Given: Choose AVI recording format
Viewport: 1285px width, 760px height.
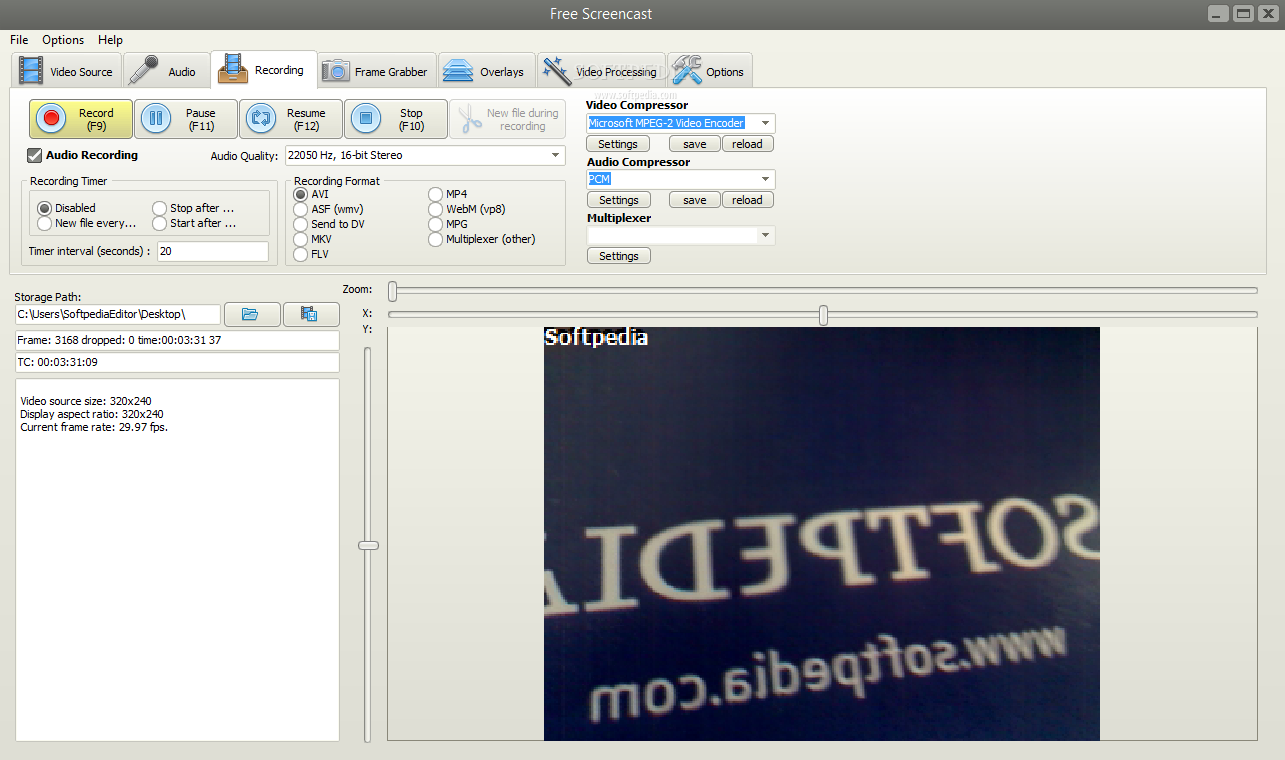Looking at the screenshot, I should click(301, 194).
